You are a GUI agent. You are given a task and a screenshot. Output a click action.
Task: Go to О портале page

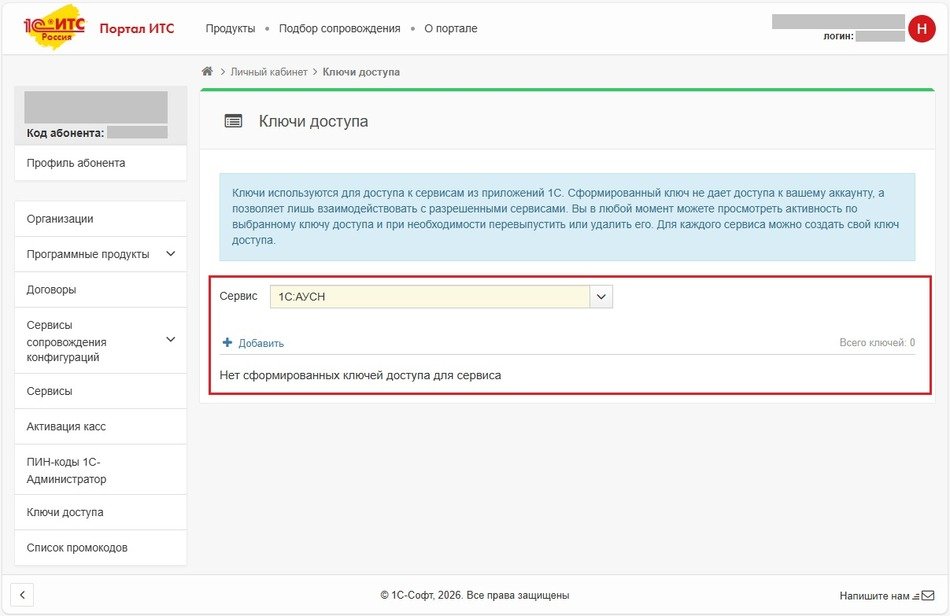point(450,29)
